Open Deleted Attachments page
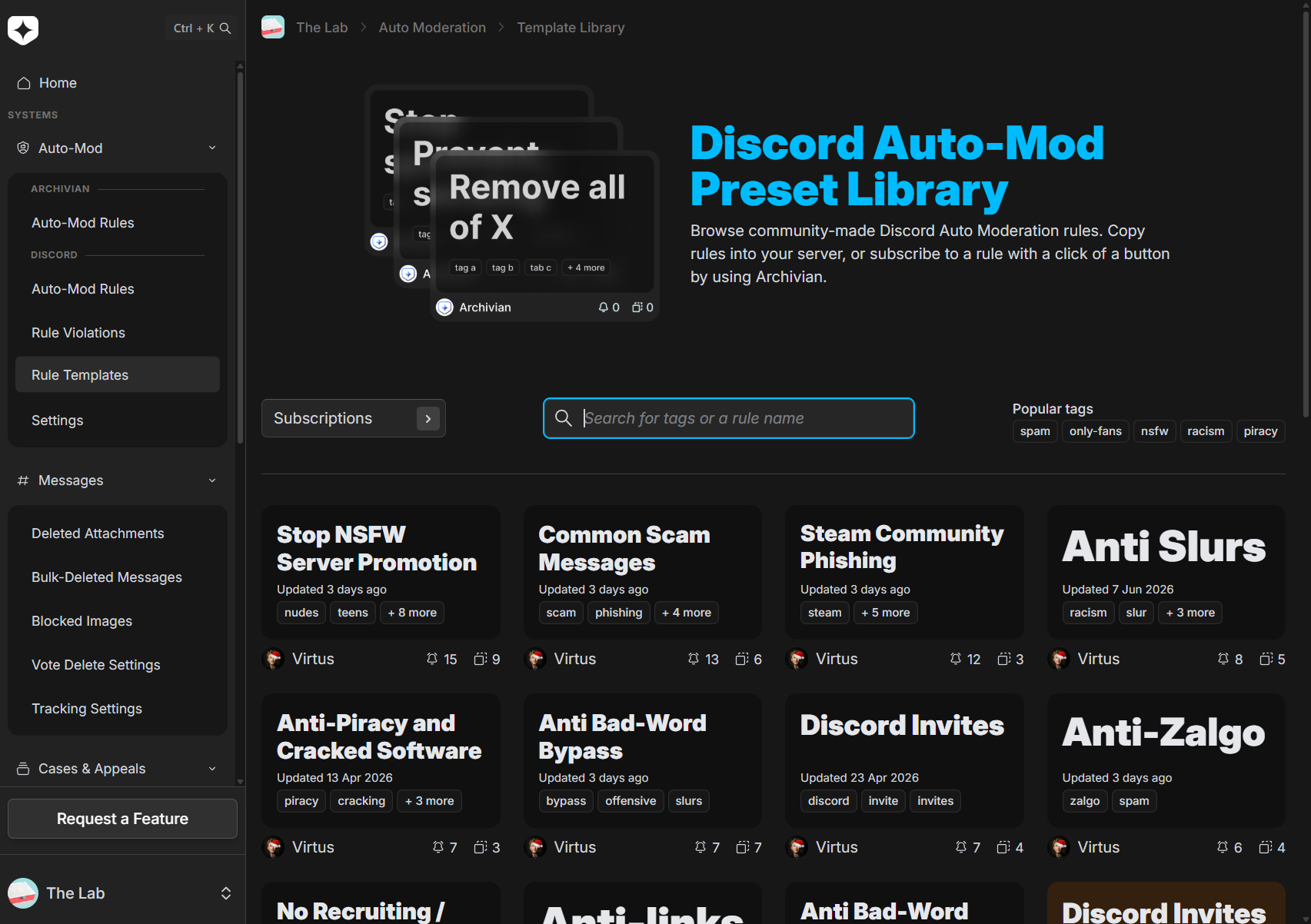 [118, 533]
